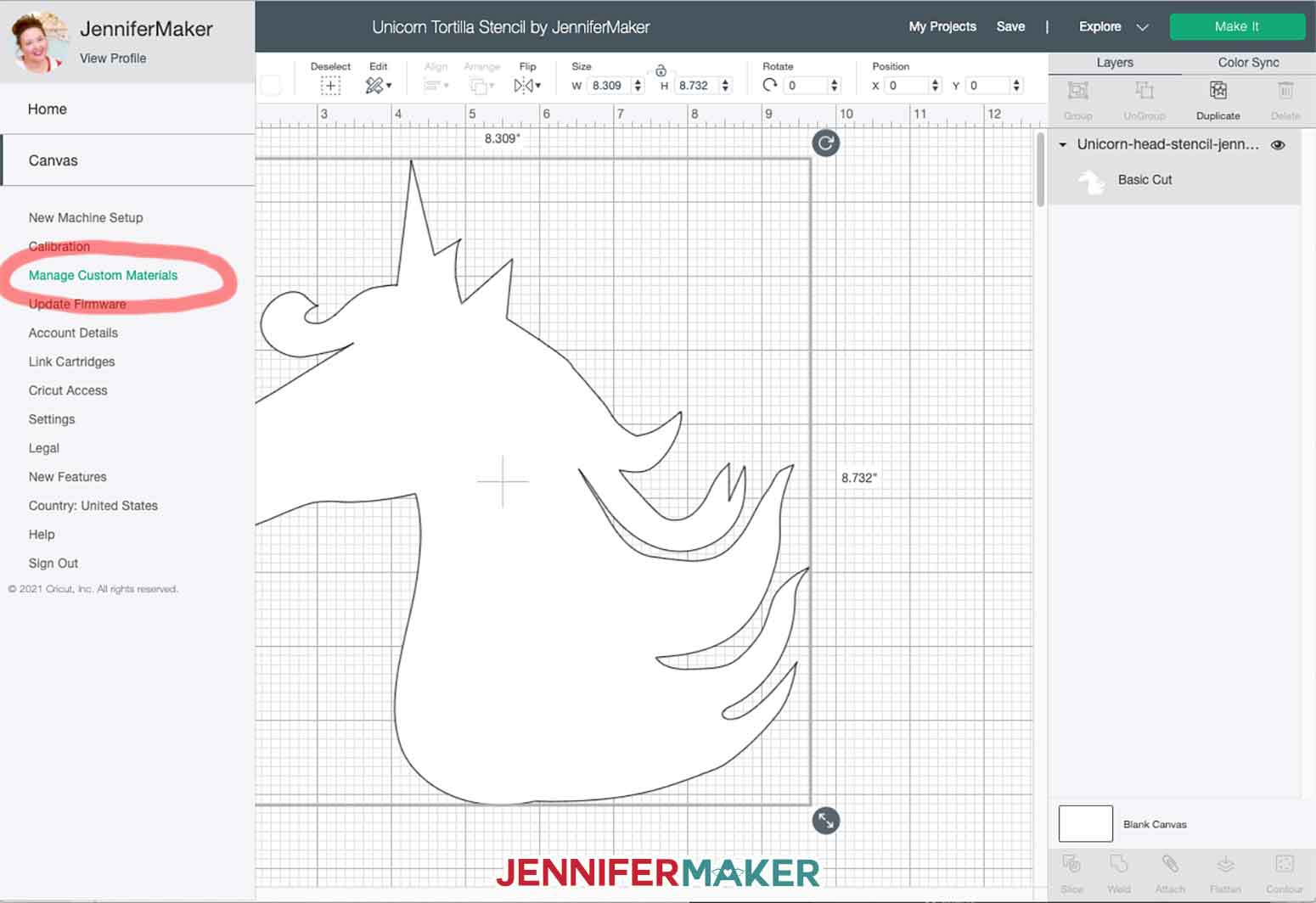Open Update Firmware

point(77,304)
